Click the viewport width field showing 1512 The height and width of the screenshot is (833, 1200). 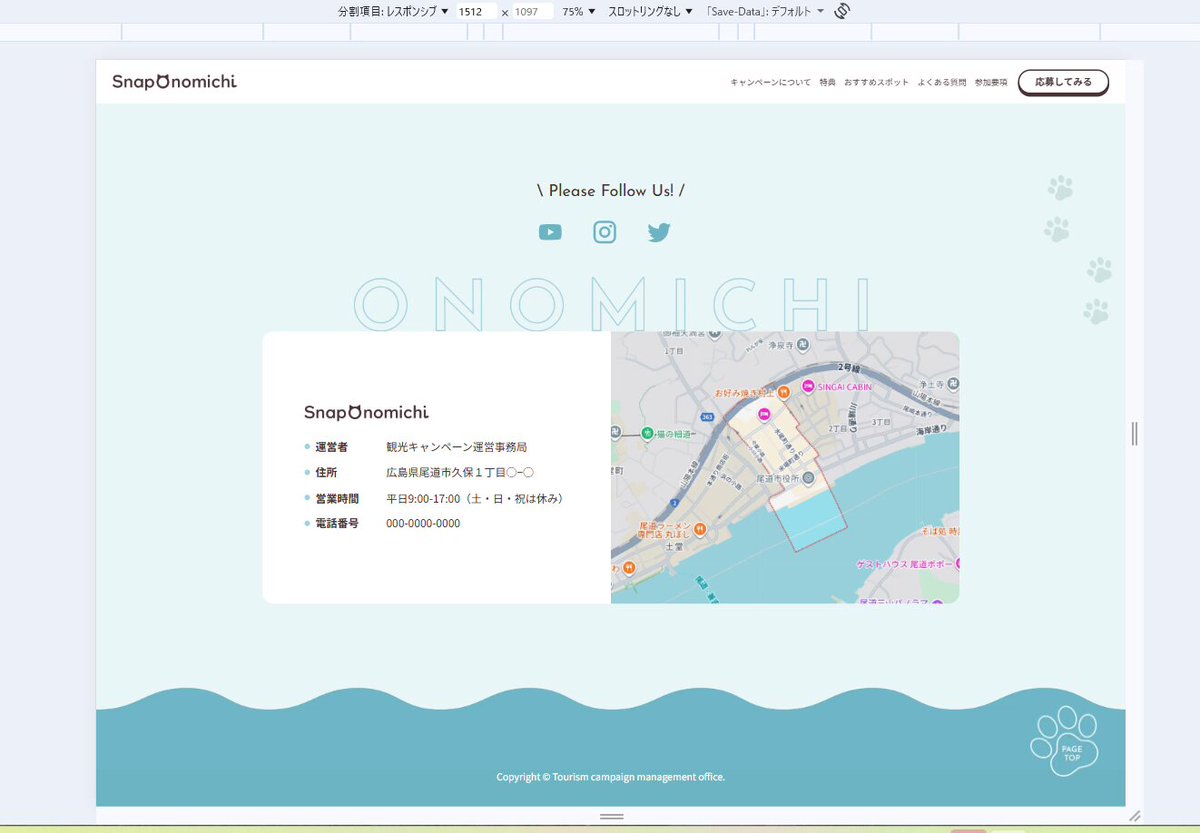(475, 11)
